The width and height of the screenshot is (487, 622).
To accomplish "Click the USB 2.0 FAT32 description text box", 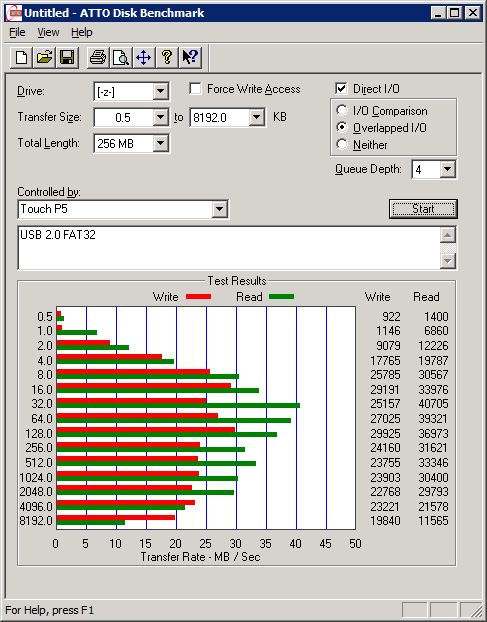I will click(229, 248).
